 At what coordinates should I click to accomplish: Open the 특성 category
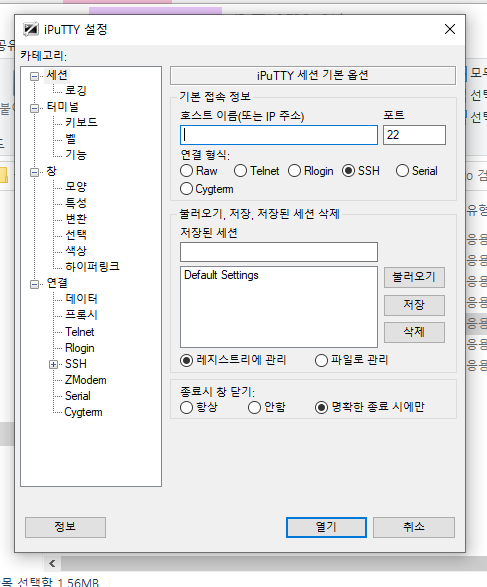click(76, 203)
